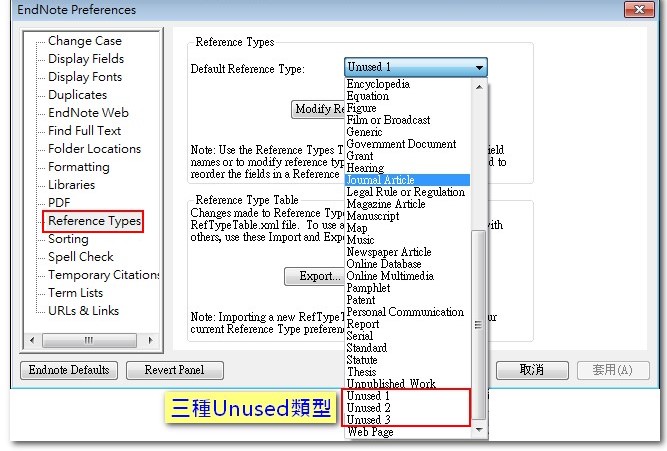Click the sidebar horizontal scroll right arrow
The width and height of the screenshot is (667, 451).
coord(150,340)
